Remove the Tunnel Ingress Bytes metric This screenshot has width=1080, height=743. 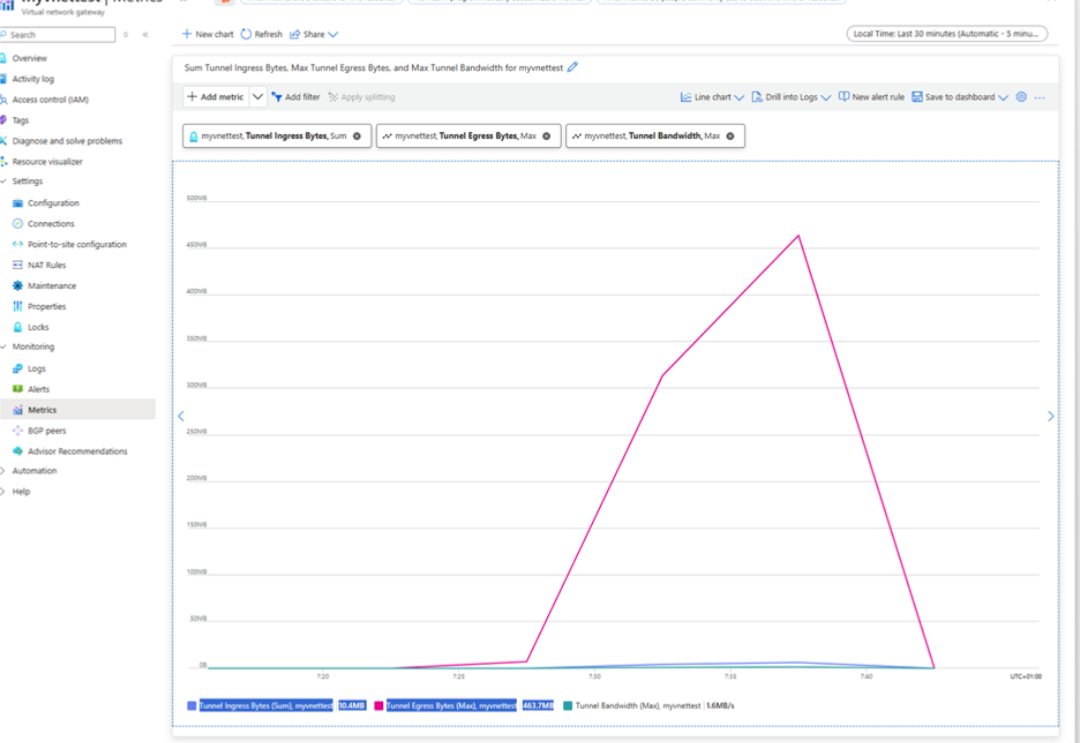357,136
